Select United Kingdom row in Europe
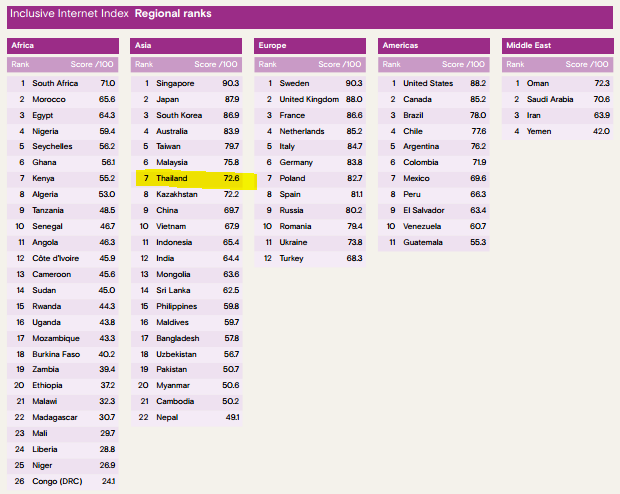This screenshot has width=620, height=494. (310, 99)
